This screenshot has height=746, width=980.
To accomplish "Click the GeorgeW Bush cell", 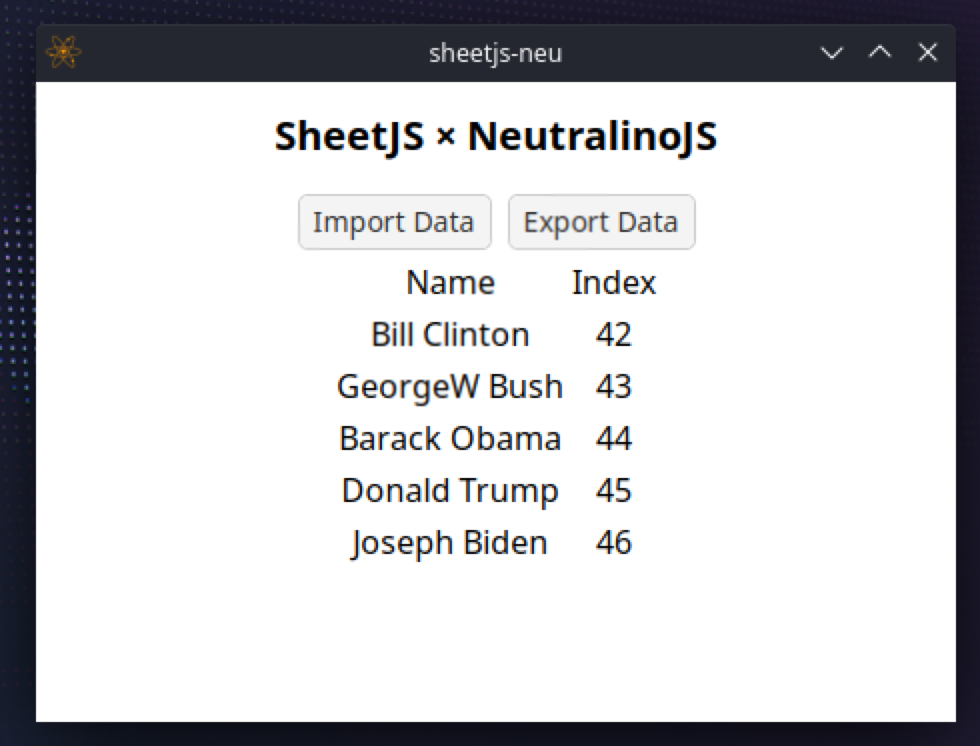I will (450, 386).
